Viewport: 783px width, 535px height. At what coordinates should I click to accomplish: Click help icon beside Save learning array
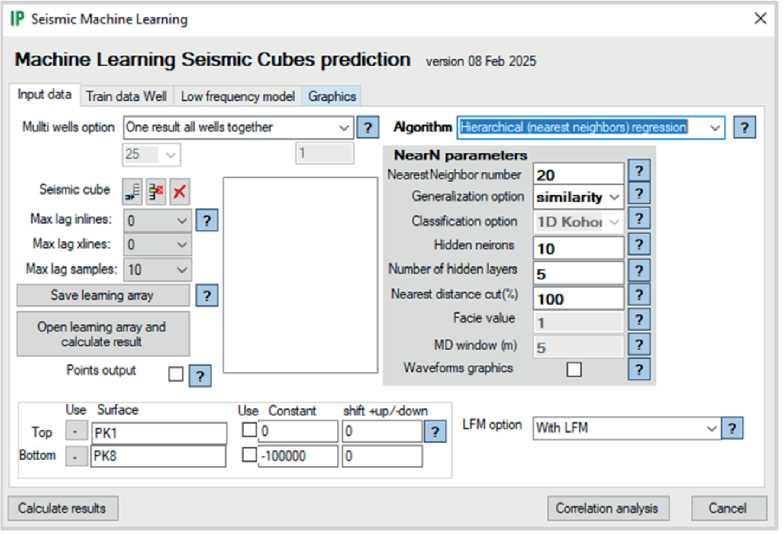(206, 296)
